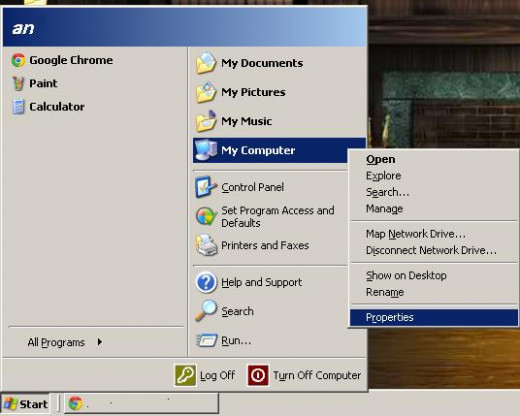520x416 pixels.
Task: Switch to the Chrome taskbar window button
Action: (x=141, y=404)
